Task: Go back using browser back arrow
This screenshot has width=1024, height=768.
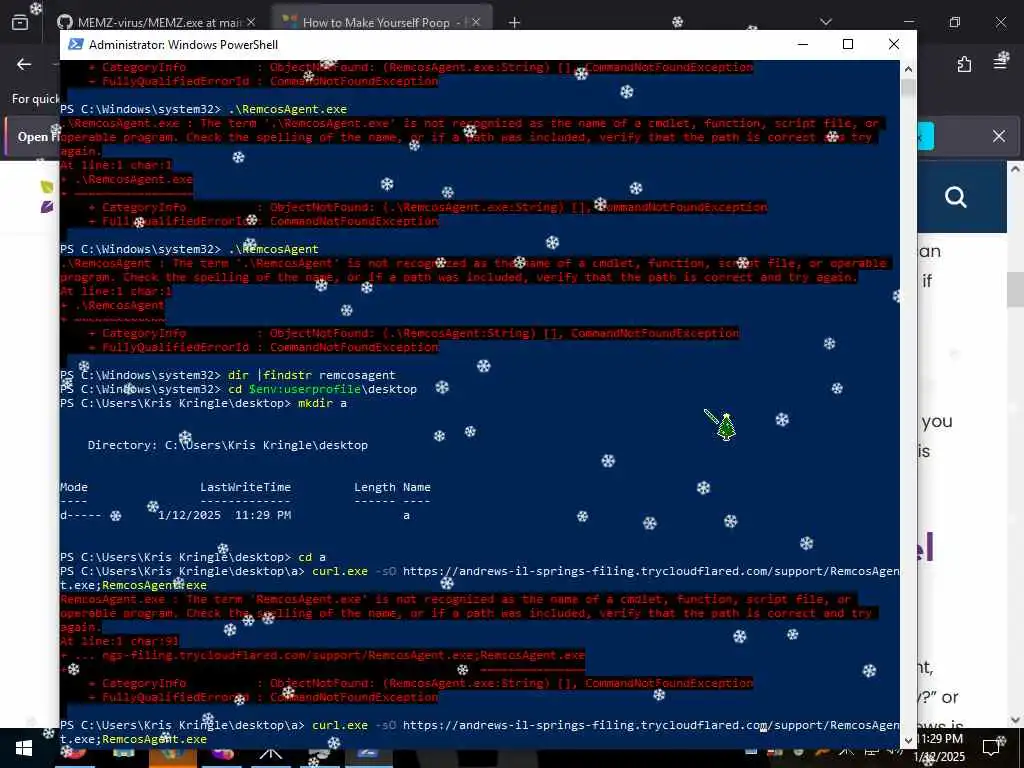Action: point(24,64)
